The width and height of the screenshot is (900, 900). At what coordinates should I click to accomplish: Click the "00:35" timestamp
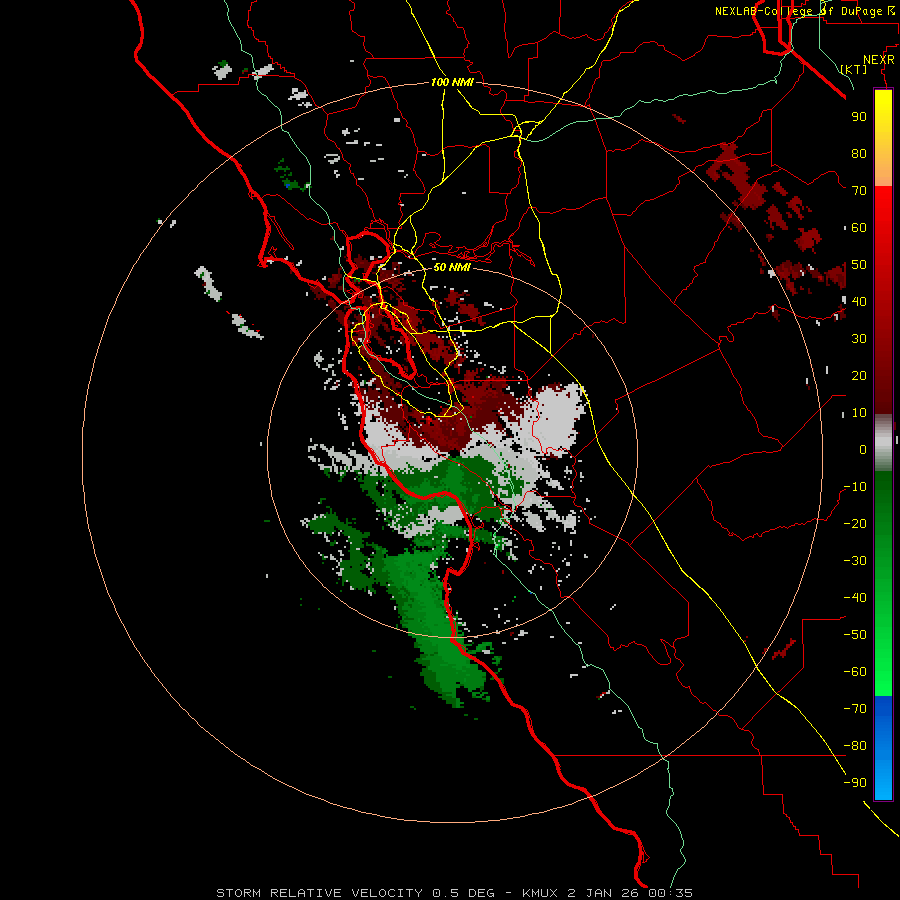pyautogui.click(x=670, y=893)
